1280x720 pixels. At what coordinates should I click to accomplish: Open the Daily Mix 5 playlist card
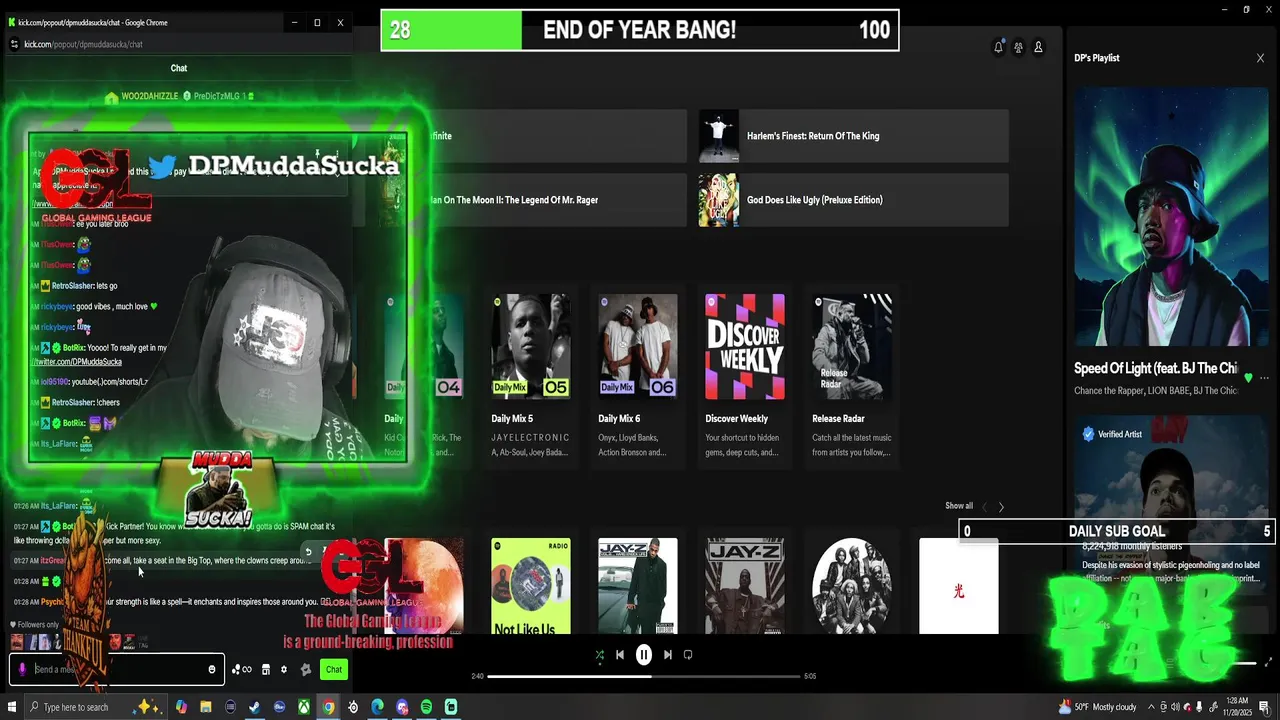click(531, 376)
